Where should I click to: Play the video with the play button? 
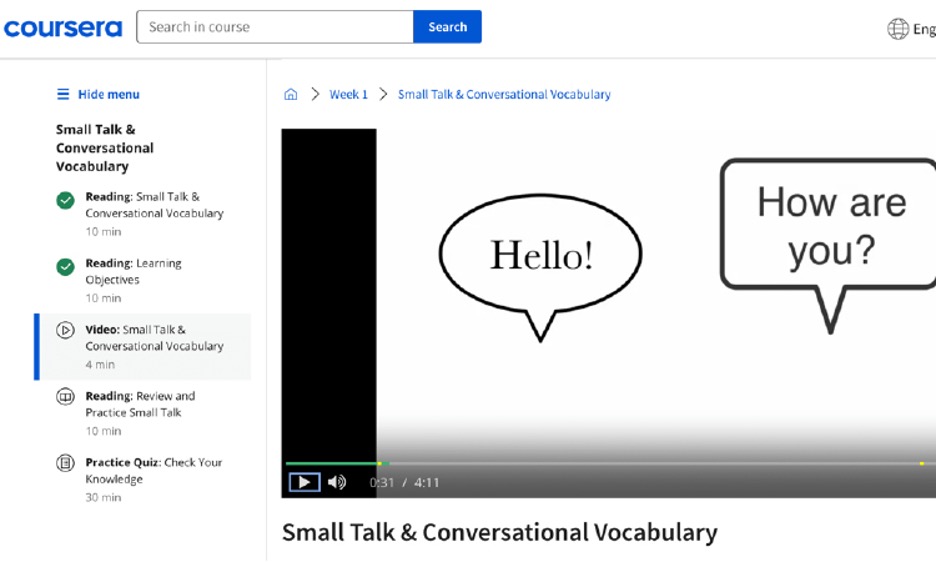[x=304, y=482]
